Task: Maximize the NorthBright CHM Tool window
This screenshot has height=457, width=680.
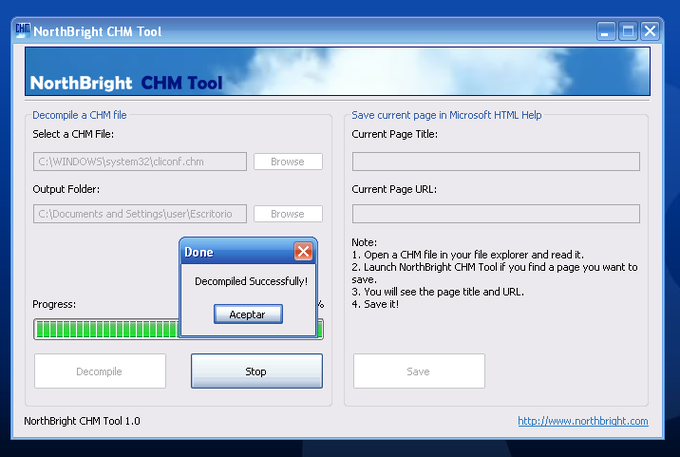Action: click(x=628, y=31)
